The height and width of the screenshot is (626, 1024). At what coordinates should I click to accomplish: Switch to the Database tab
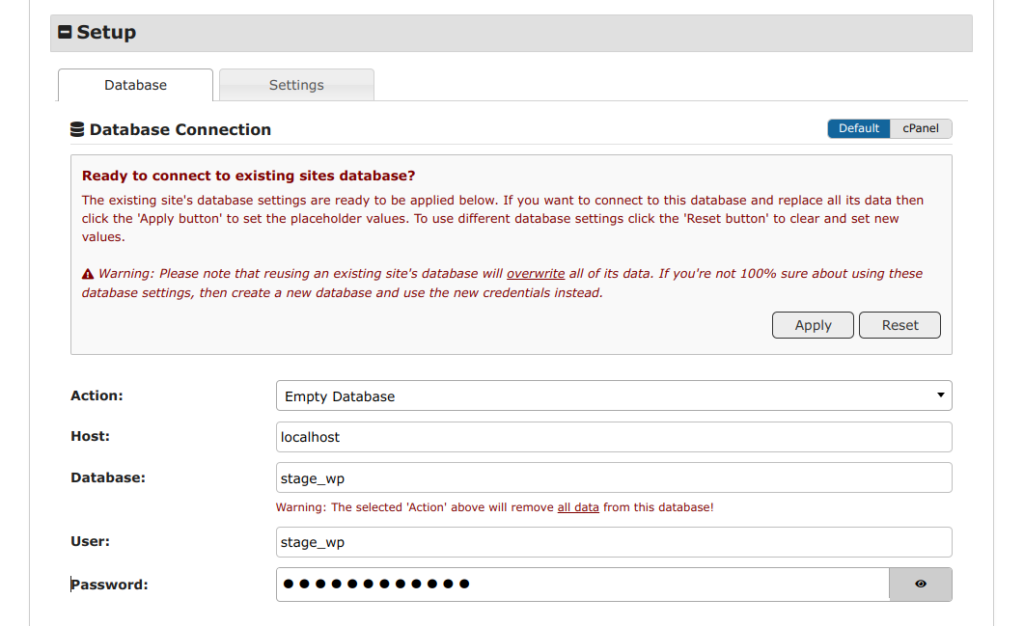pos(135,85)
